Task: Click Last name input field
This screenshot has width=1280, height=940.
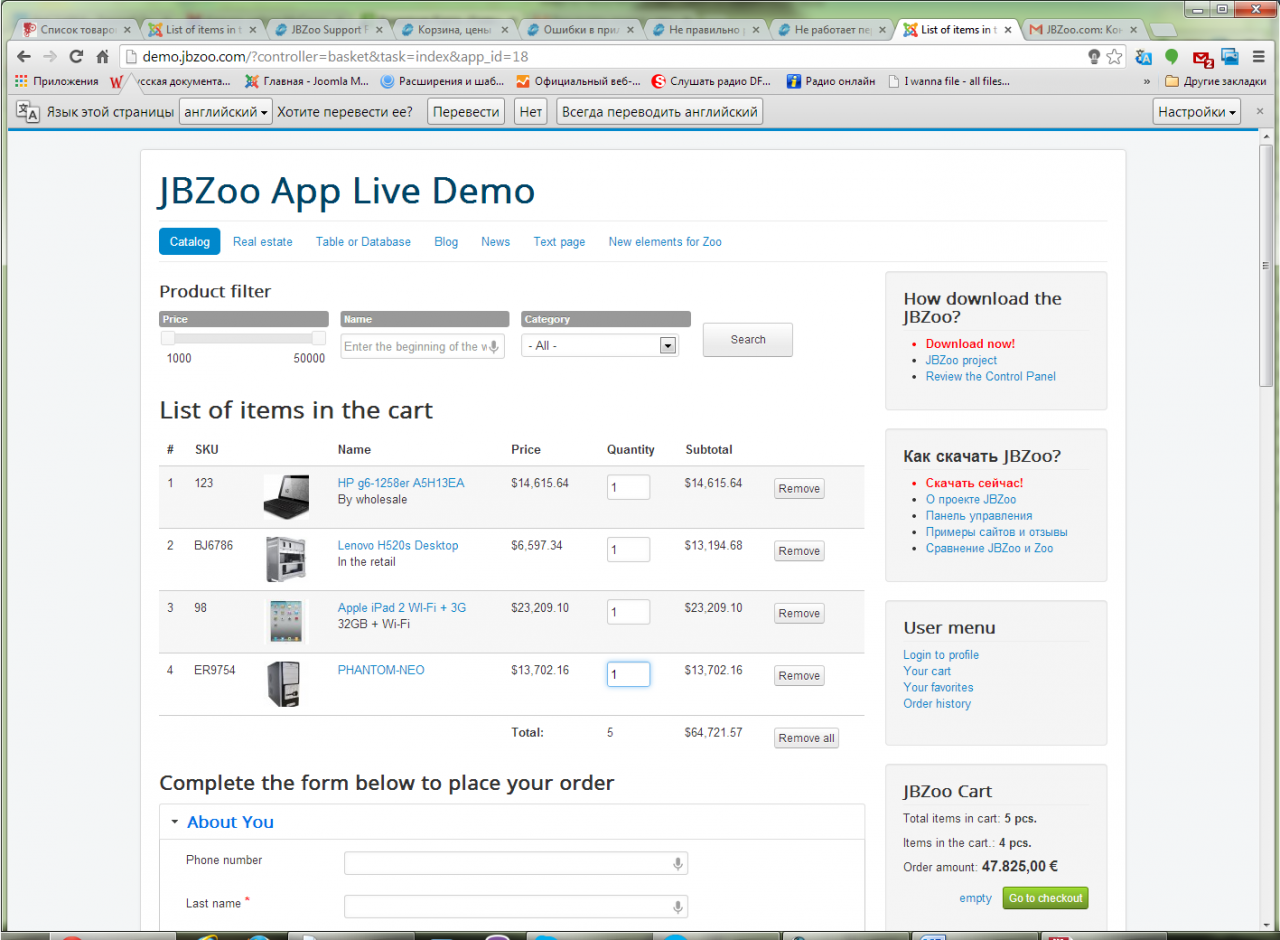Action: [516, 907]
